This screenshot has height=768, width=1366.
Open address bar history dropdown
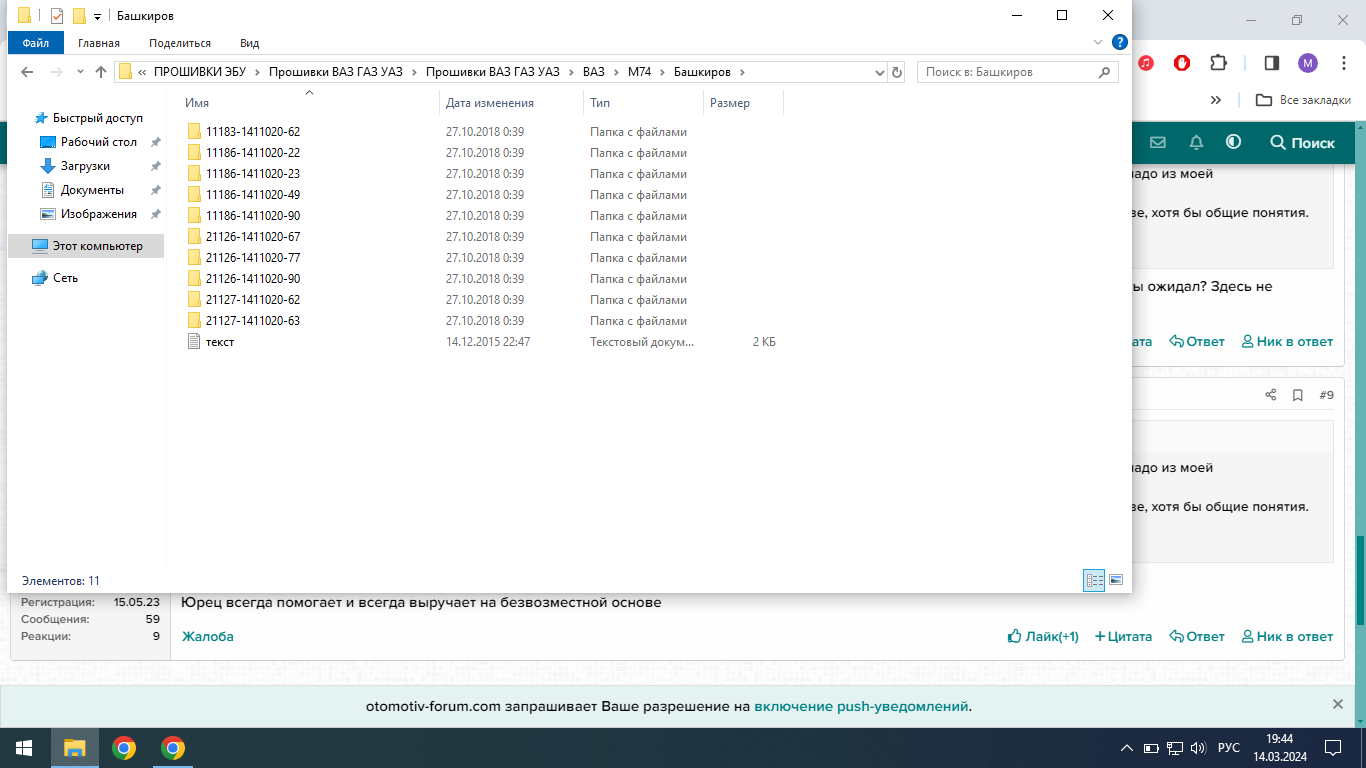879,72
